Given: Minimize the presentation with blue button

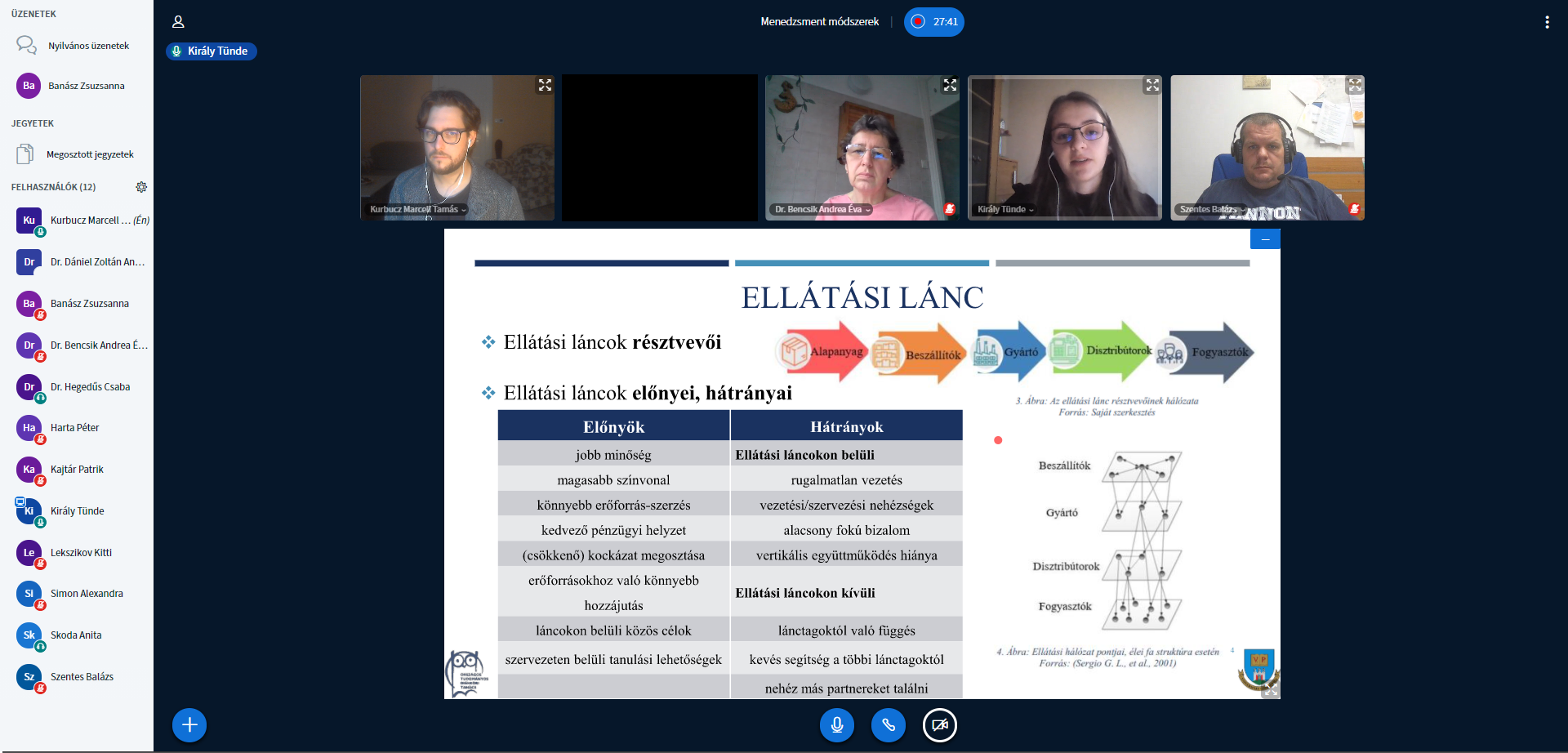Looking at the screenshot, I should pos(1265,239).
